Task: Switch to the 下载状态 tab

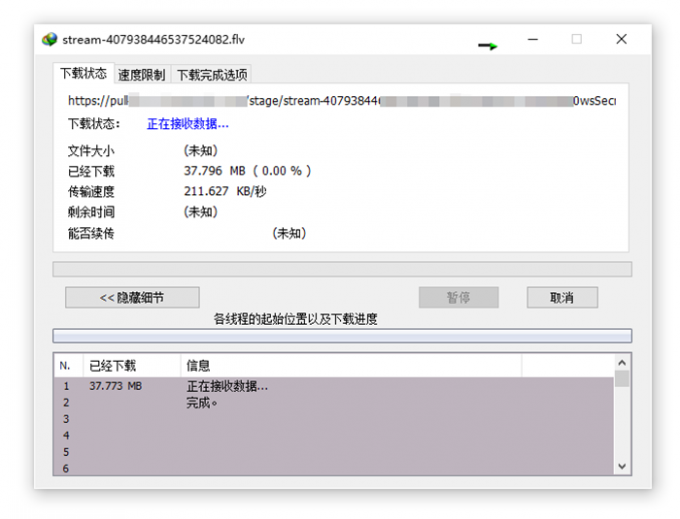Action: tap(83, 73)
